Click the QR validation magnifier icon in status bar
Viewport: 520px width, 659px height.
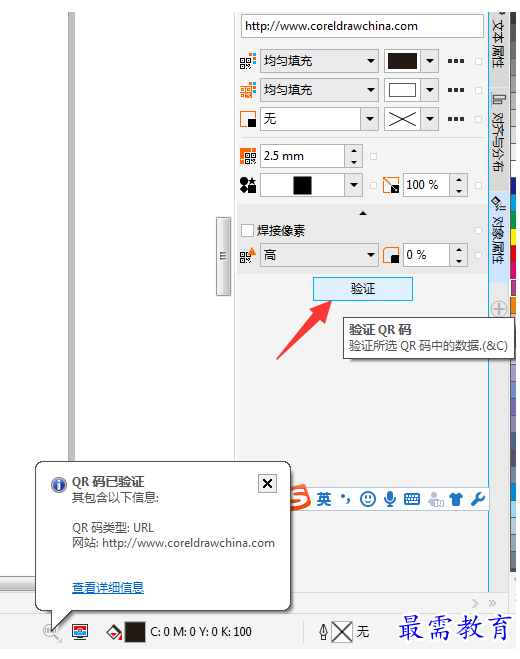coord(52,633)
